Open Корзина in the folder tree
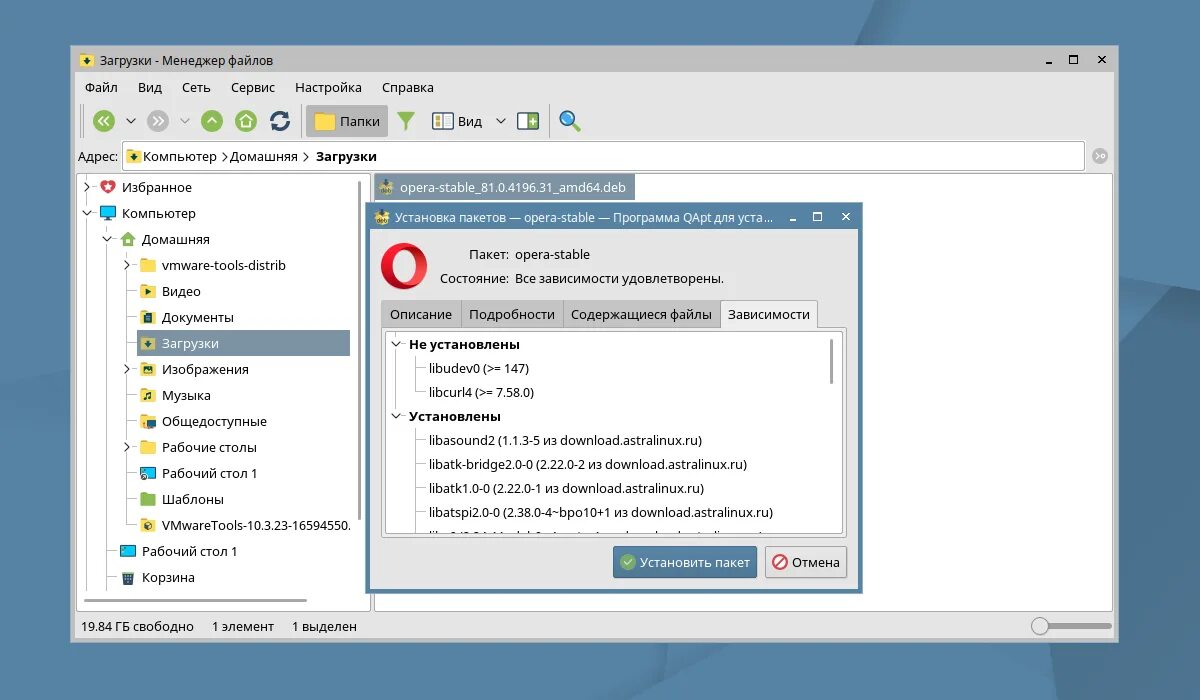The image size is (1200, 700). [x=169, y=577]
